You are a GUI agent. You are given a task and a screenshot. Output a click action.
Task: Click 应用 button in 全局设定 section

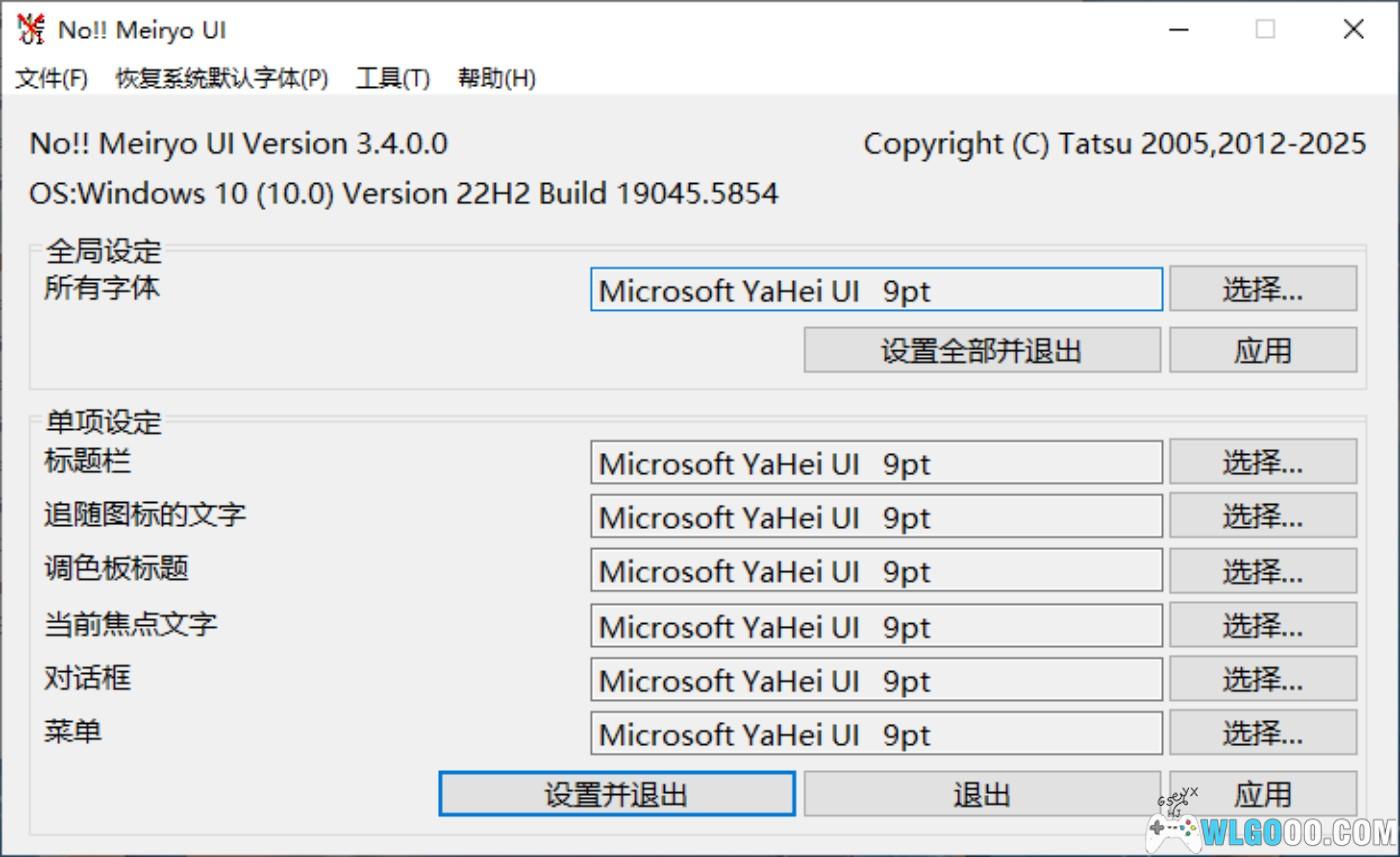click(1262, 351)
